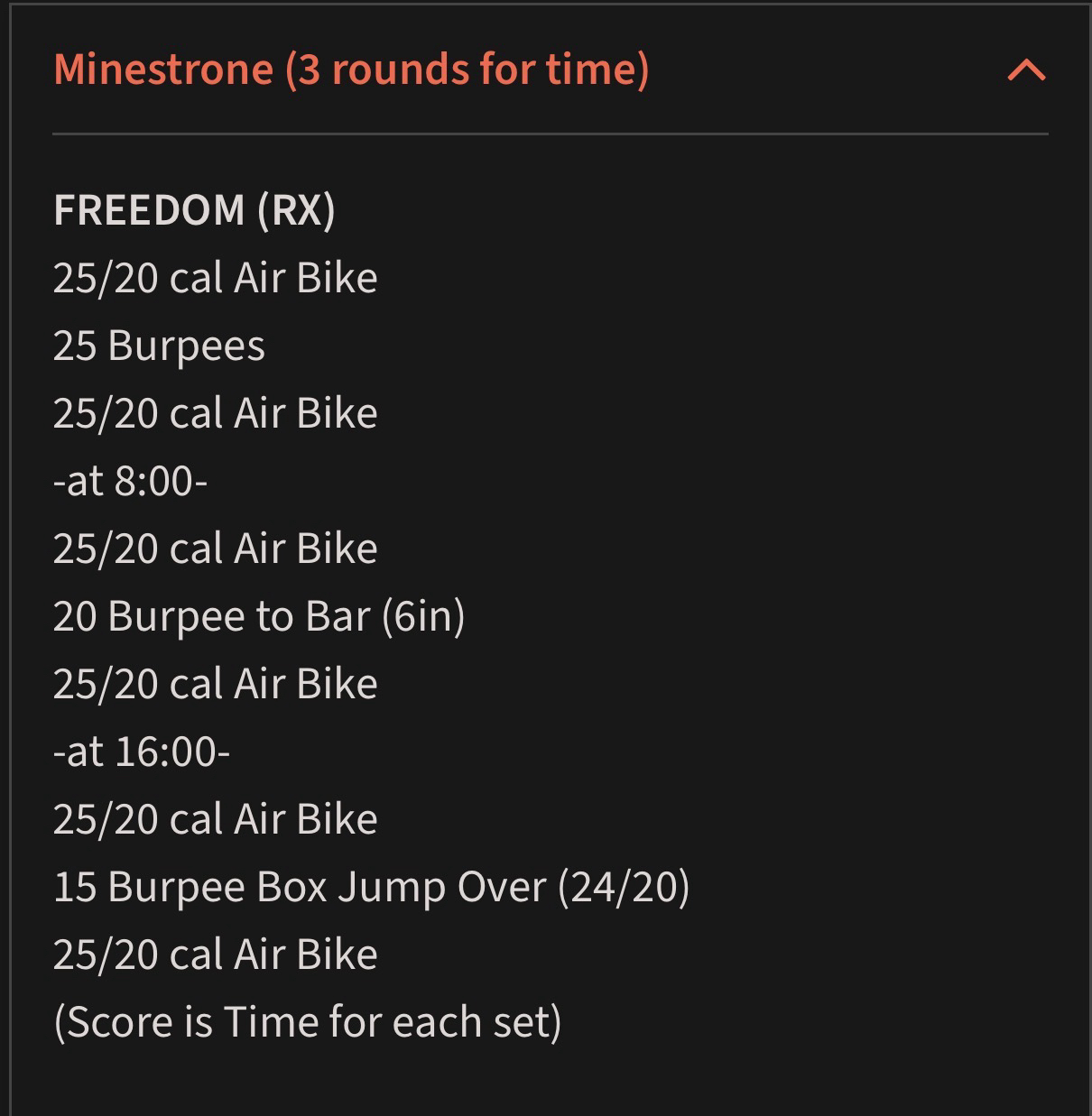The width and height of the screenshot is (1092, 1116).
Task: Select the "25 Burpees" line
Action: tap(159, 346)
